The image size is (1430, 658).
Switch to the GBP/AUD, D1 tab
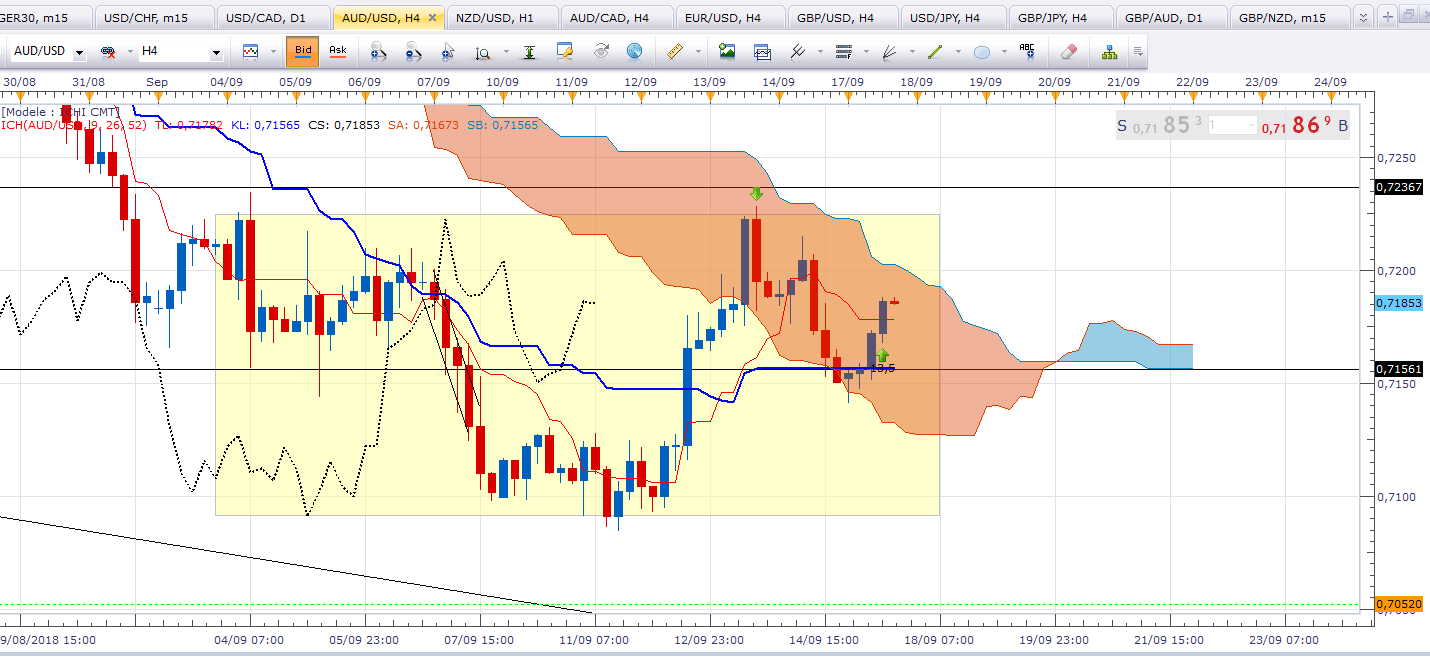tap(1171, 17)
